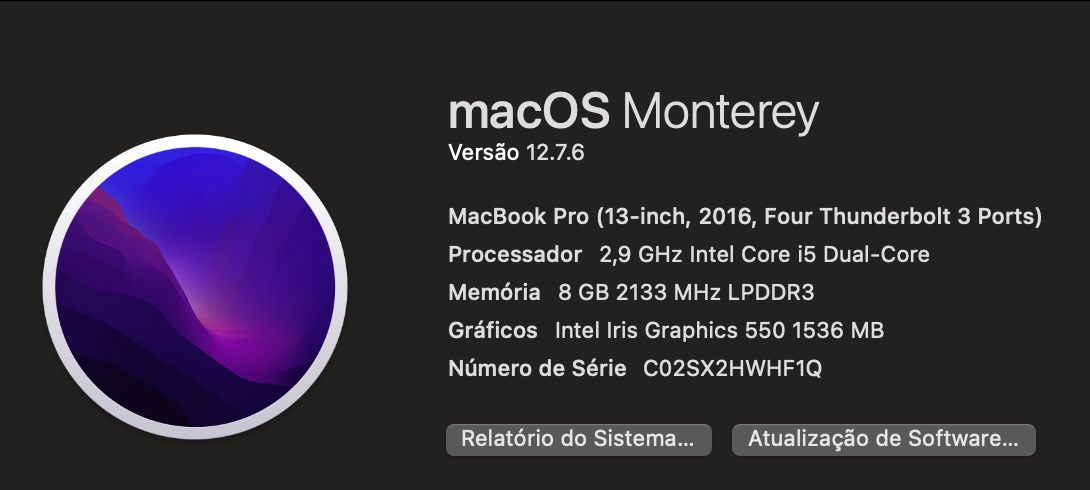1090x490 pixels.
Task: Click the macOS Monterey wallpaper icon
Action: tap(195, 287)
